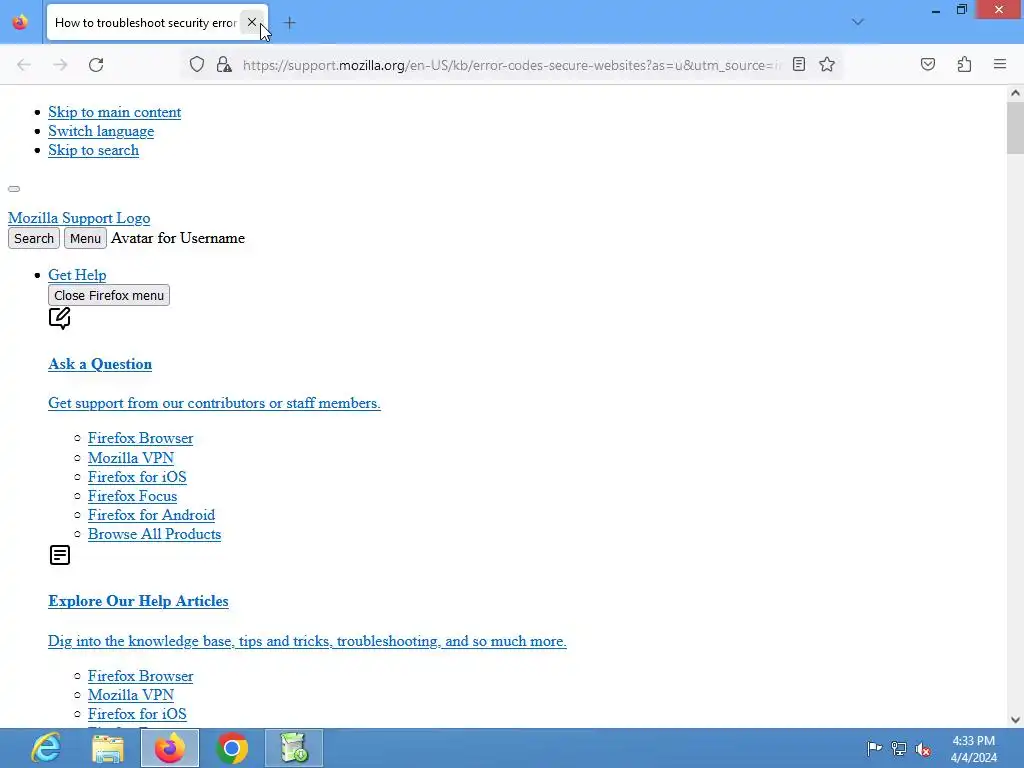
Task: Open Action Center flag tray icon
Action: 874,748
